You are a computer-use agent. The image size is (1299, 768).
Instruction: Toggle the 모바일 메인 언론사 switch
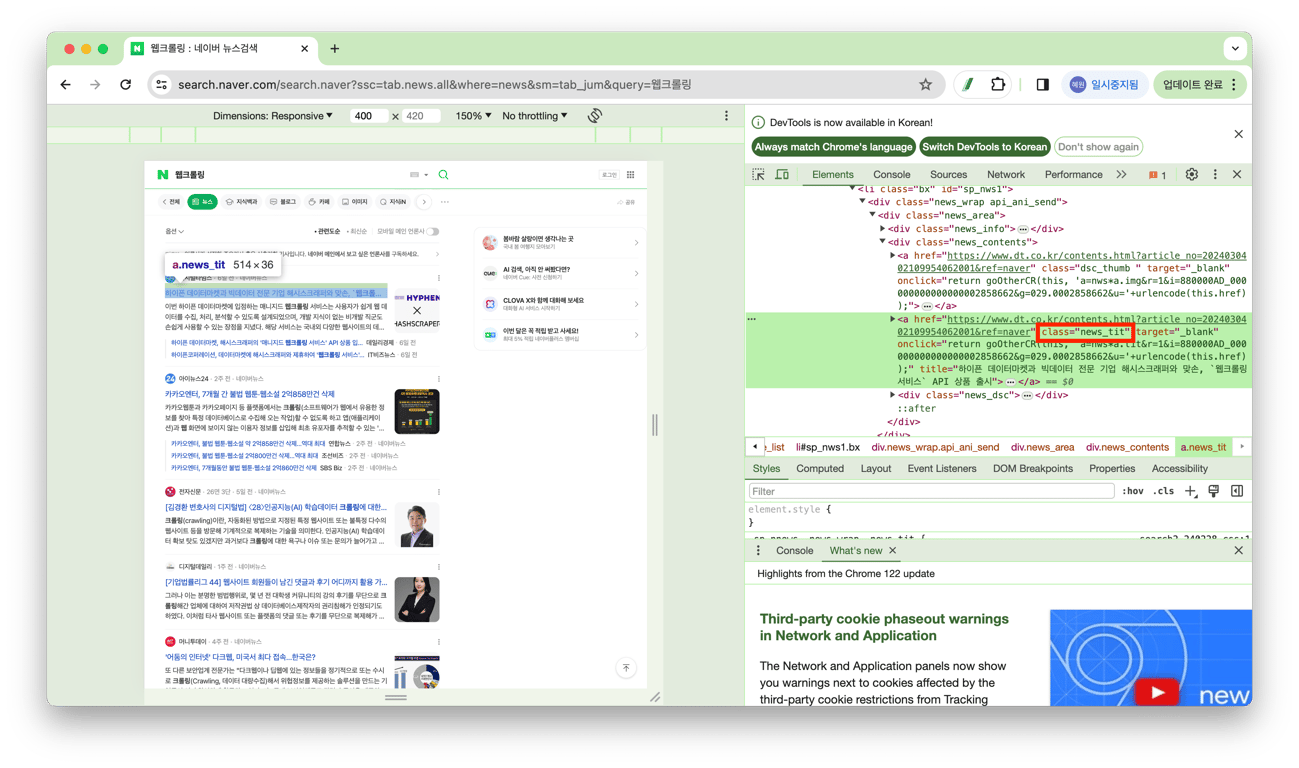click(x=433, y=231)
